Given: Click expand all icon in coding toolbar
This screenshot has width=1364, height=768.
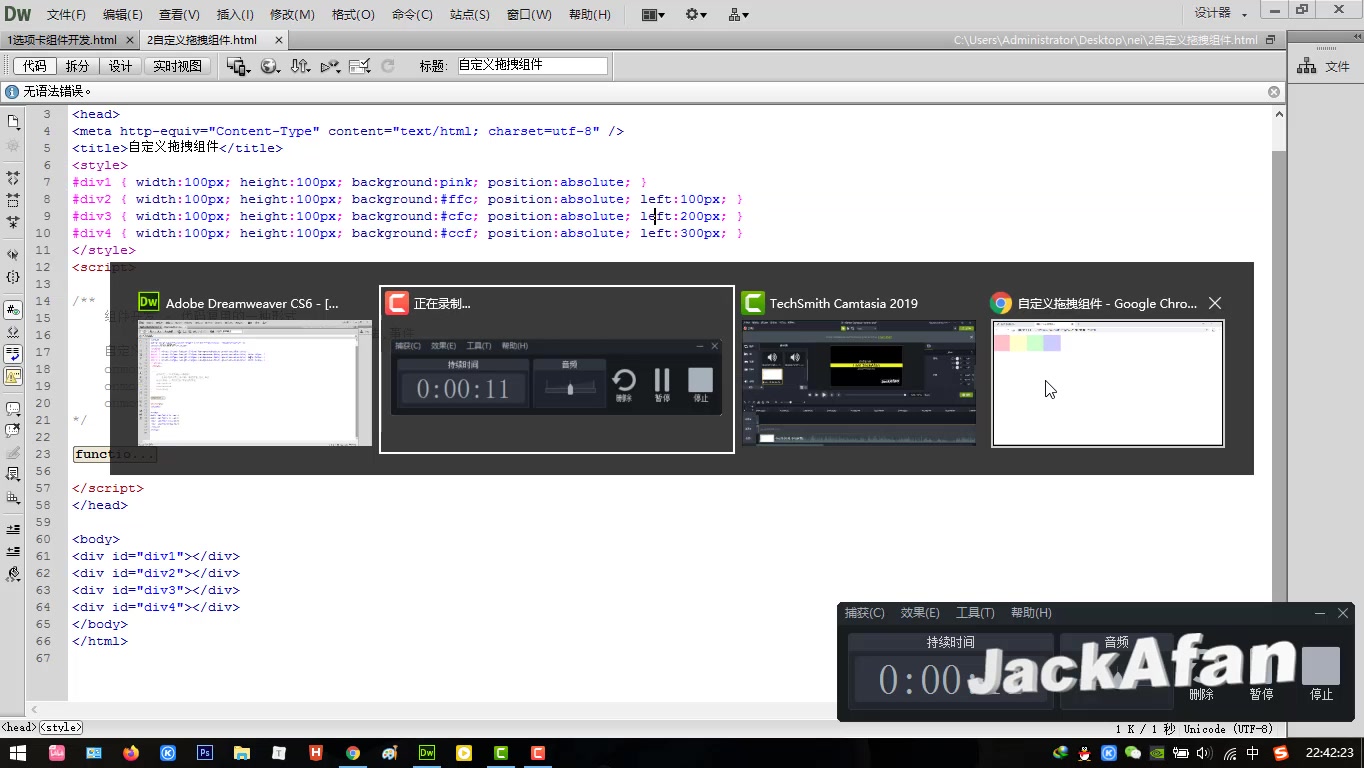Looking at the screenshot, I should [x=13, y=221].
